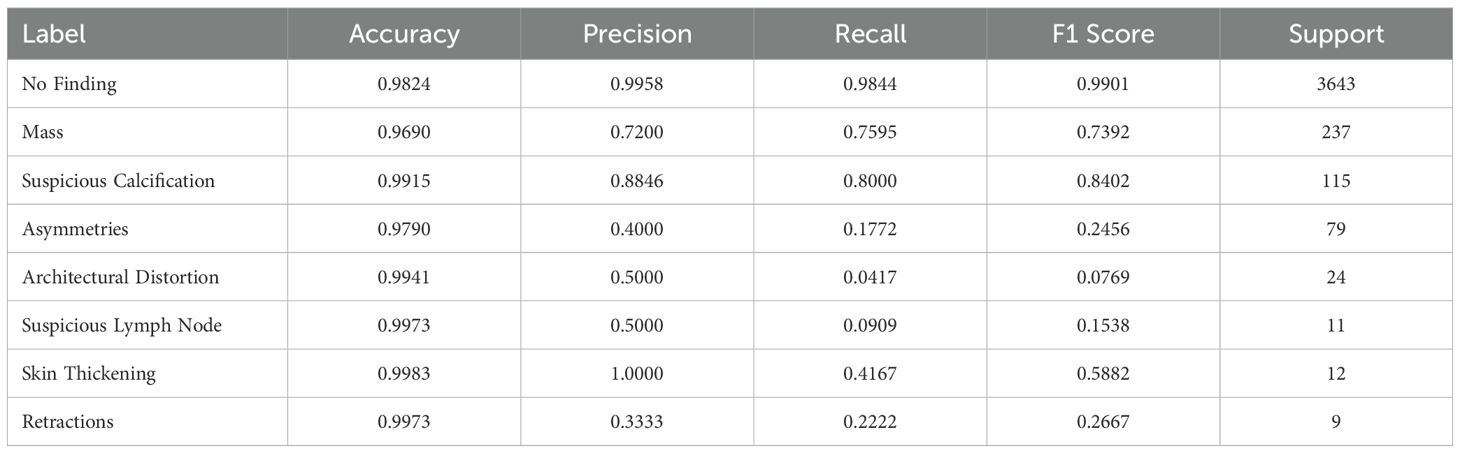
Task: Select the Skin Thickening row label
Action: tap(89, 373)
